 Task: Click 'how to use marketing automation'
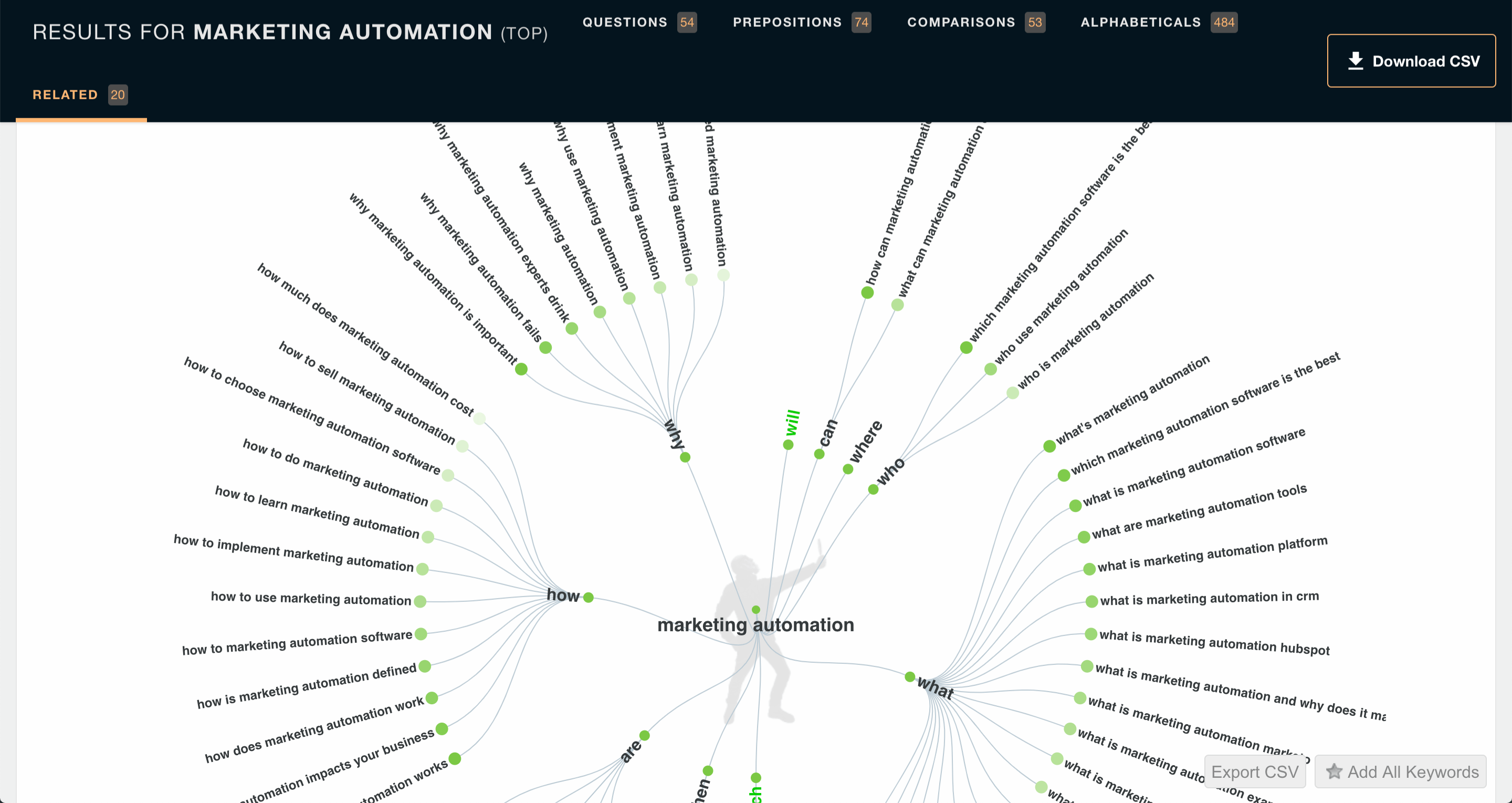(311, 598)
